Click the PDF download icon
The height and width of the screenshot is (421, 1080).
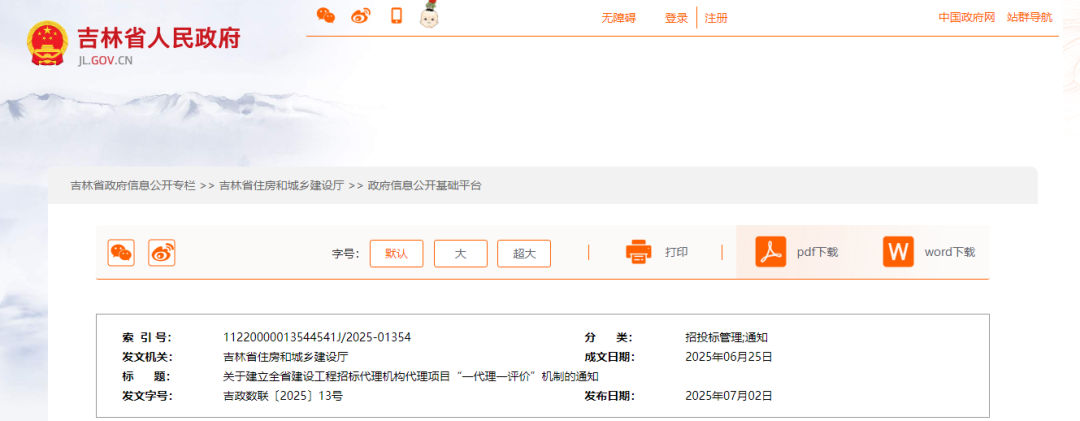[x=771, y=251]
